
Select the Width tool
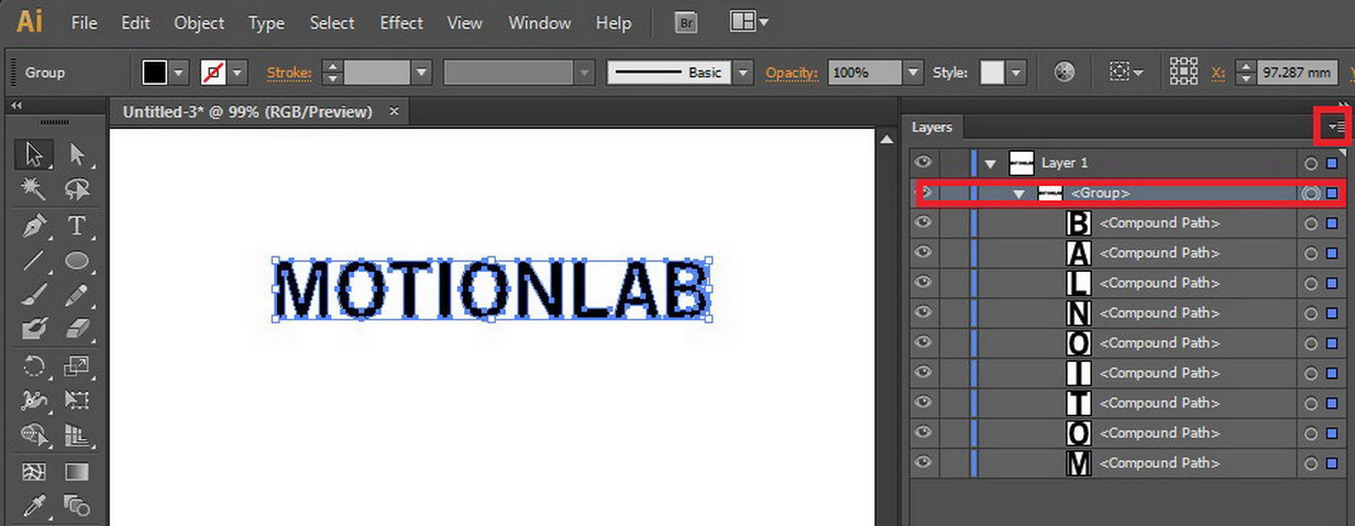point(34,401)
